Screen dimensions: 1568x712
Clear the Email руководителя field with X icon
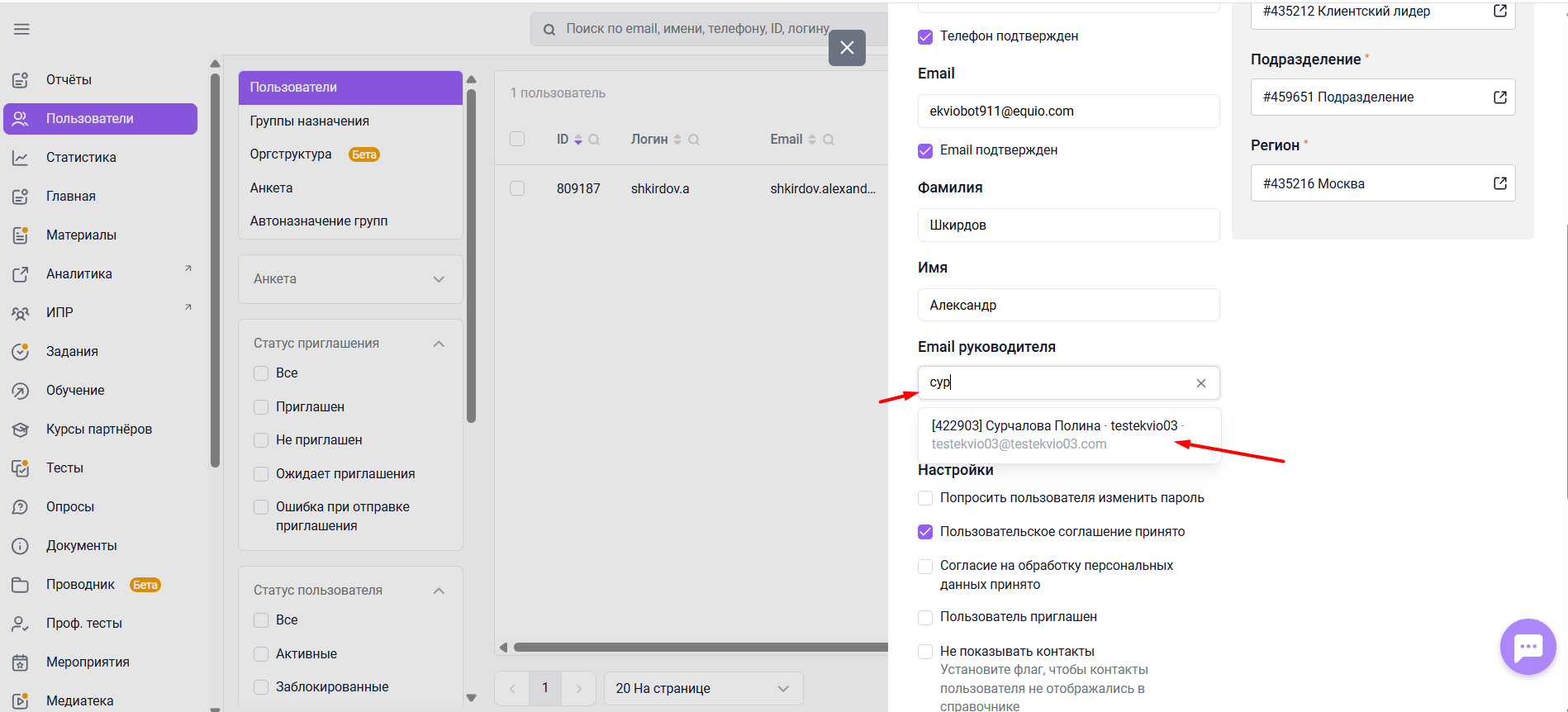point(1200,383)
